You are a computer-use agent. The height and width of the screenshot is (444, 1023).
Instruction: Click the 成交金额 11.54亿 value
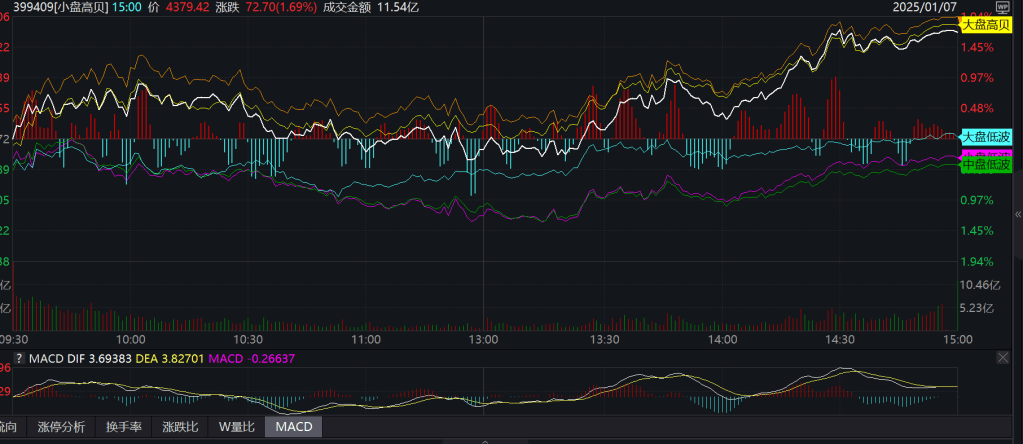(x=384, y=6)
